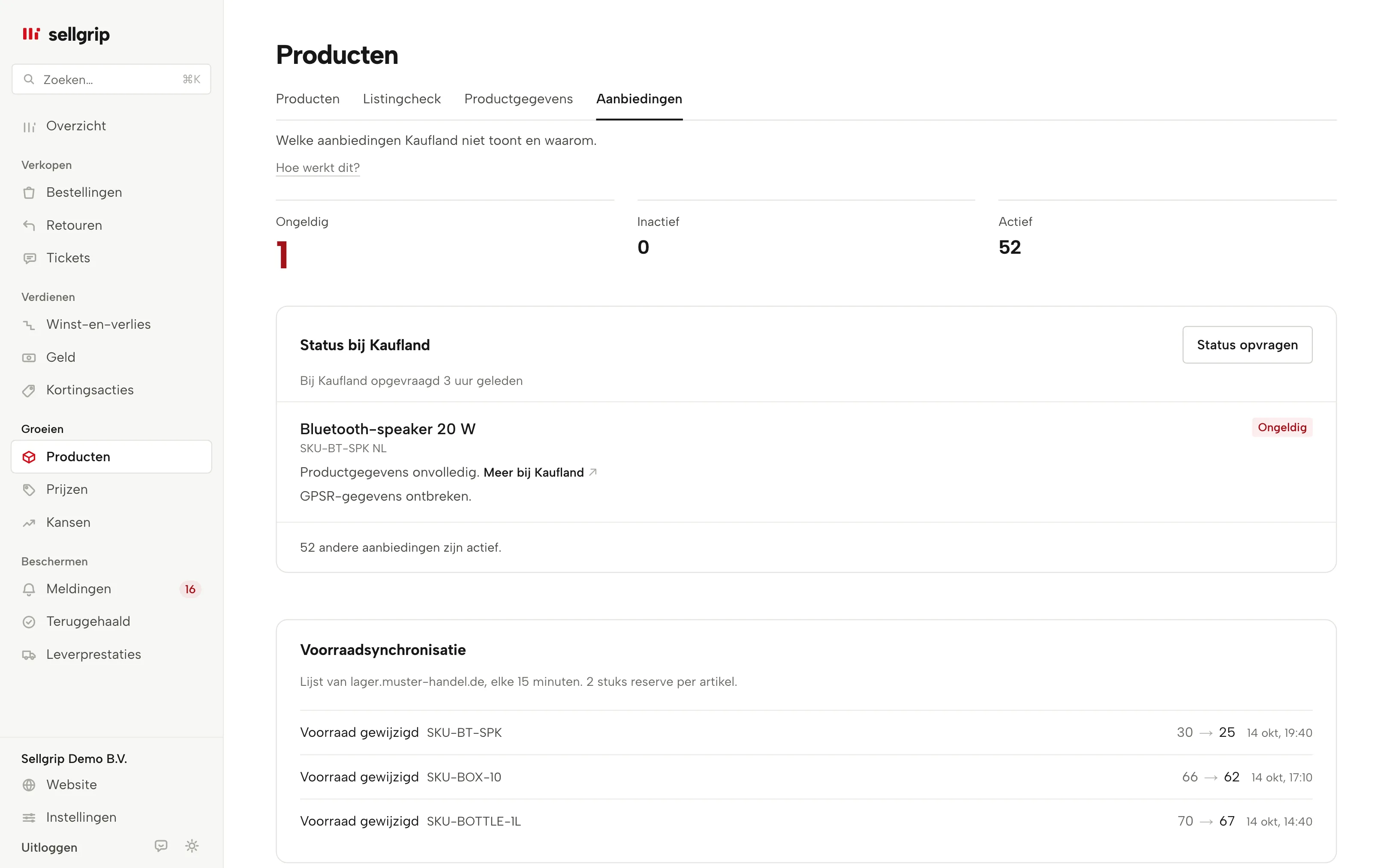Open Kansen in the sidebar

(111, 523)
